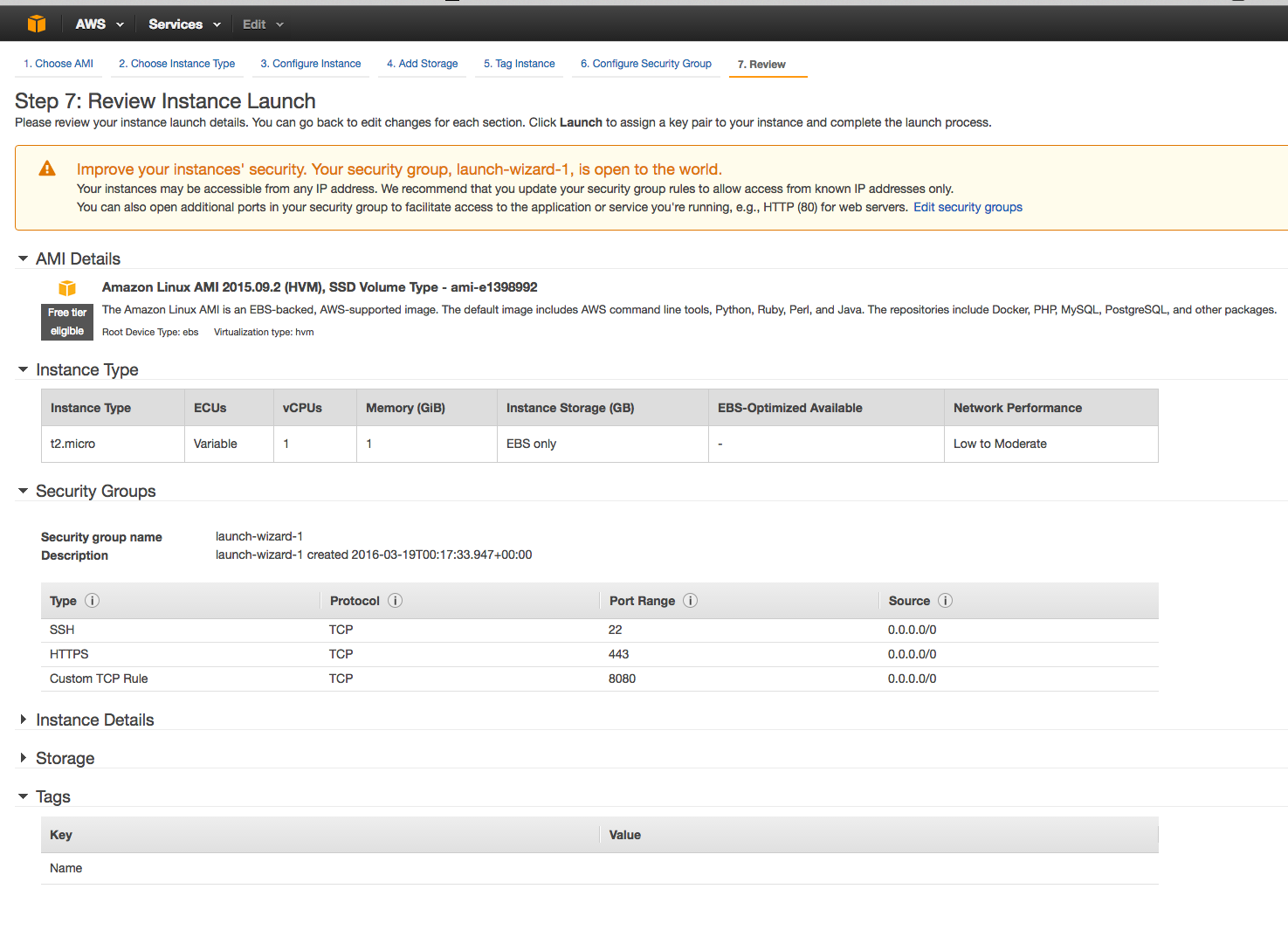Go to step 3 Configure Instance
The image size is (1288, 937).
click(311, 64)
